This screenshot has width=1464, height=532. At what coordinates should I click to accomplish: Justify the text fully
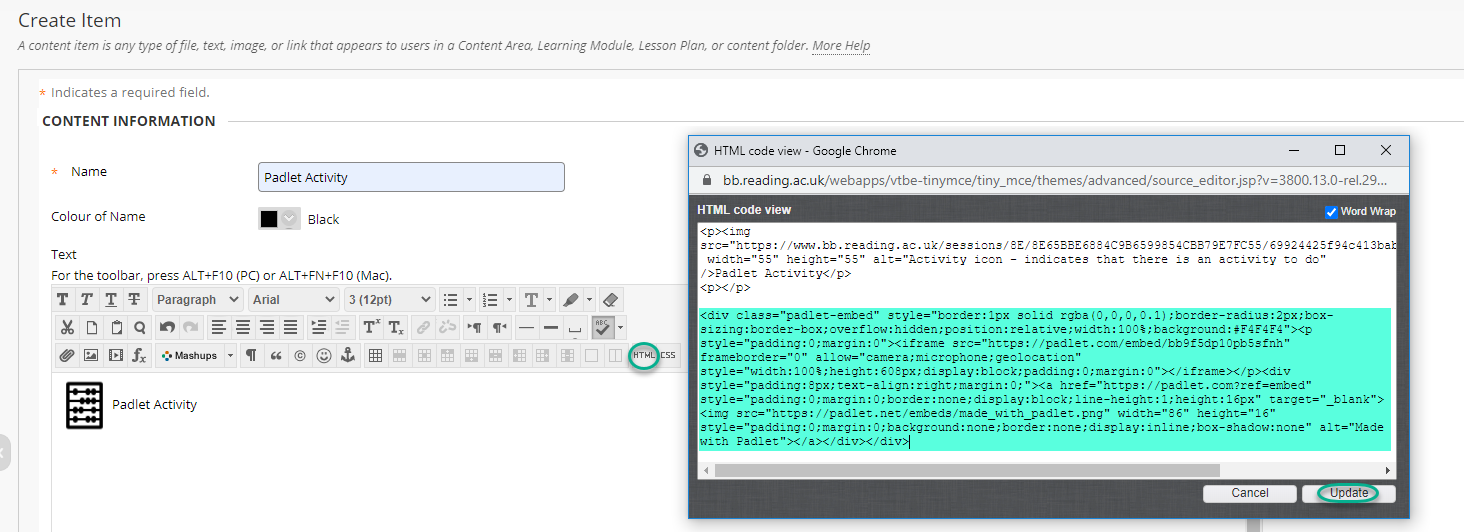coord(290,327)
